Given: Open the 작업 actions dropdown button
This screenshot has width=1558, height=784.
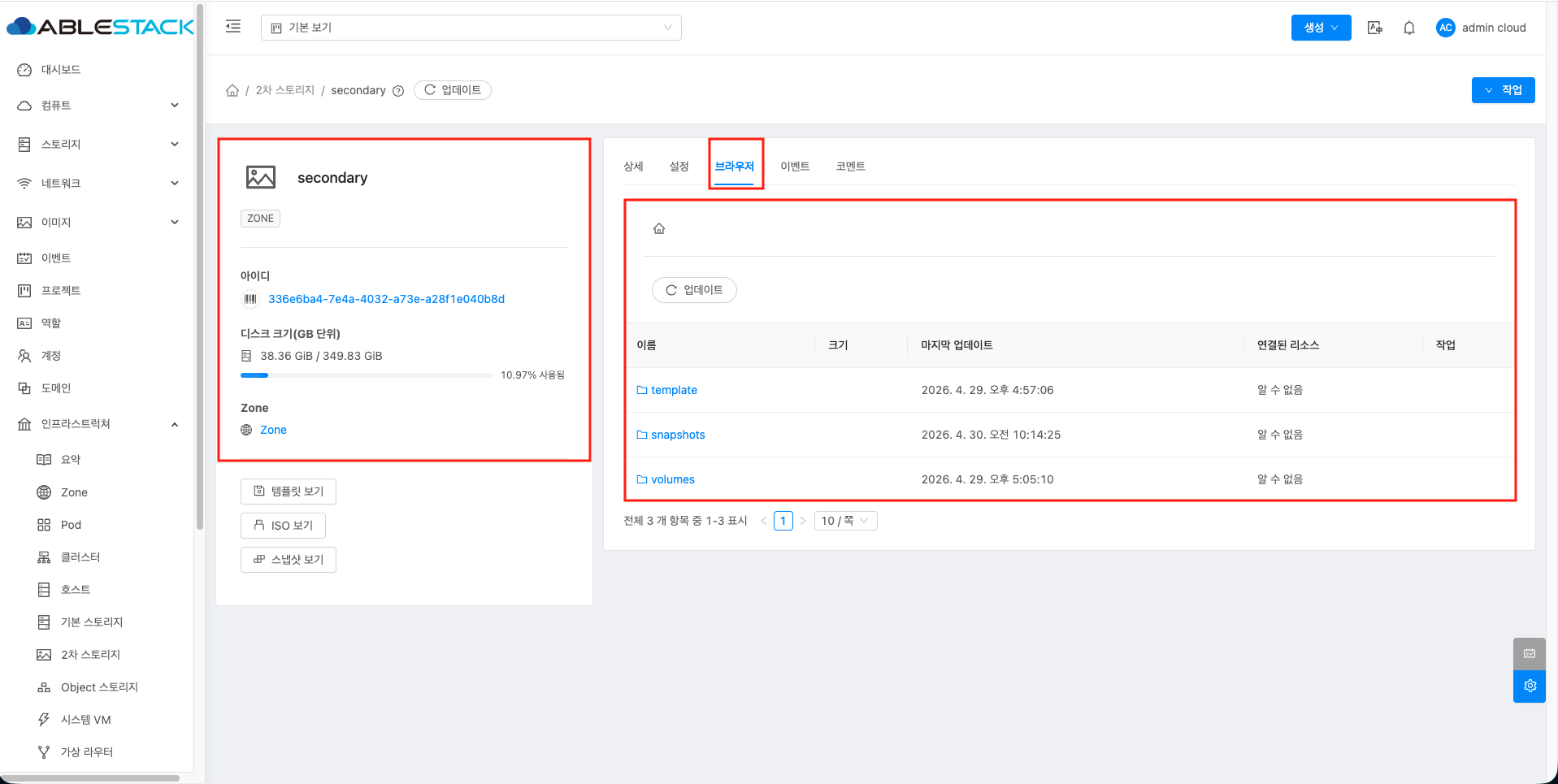Looking at the screenshot, I should click(x=1503, y=90).
